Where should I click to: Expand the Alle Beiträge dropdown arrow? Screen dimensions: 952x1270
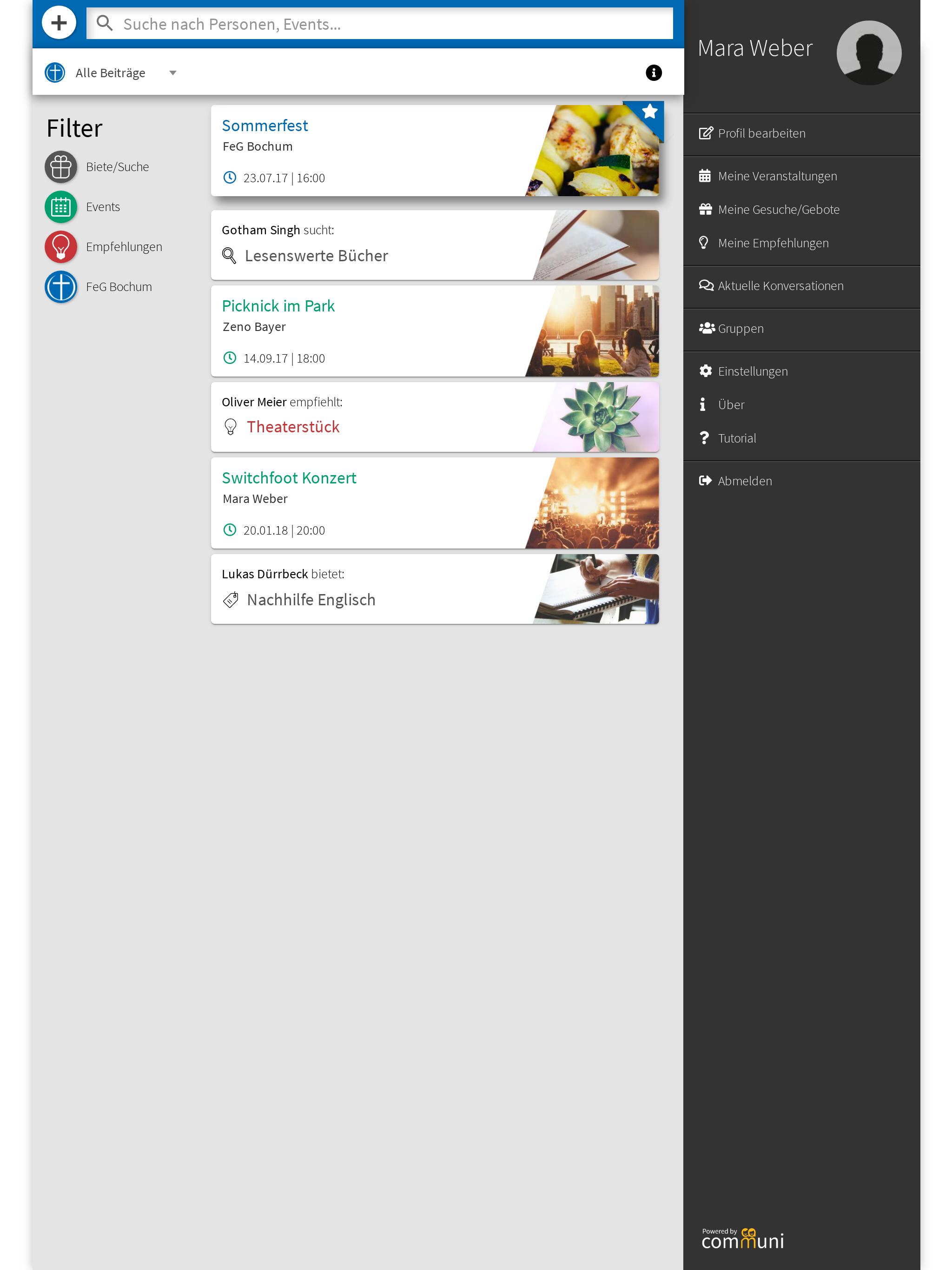pyautogui.click(x=172, y=73)
